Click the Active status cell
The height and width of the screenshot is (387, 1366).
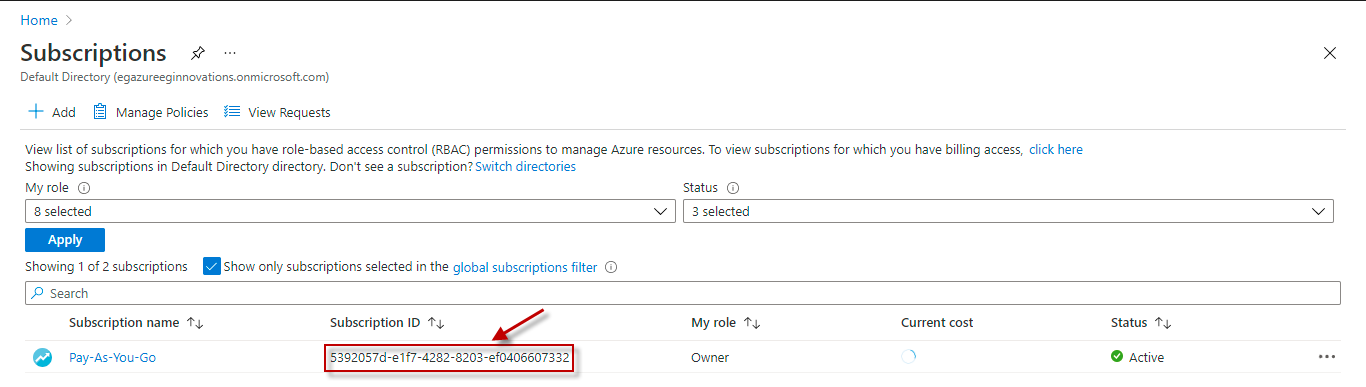1137,357
